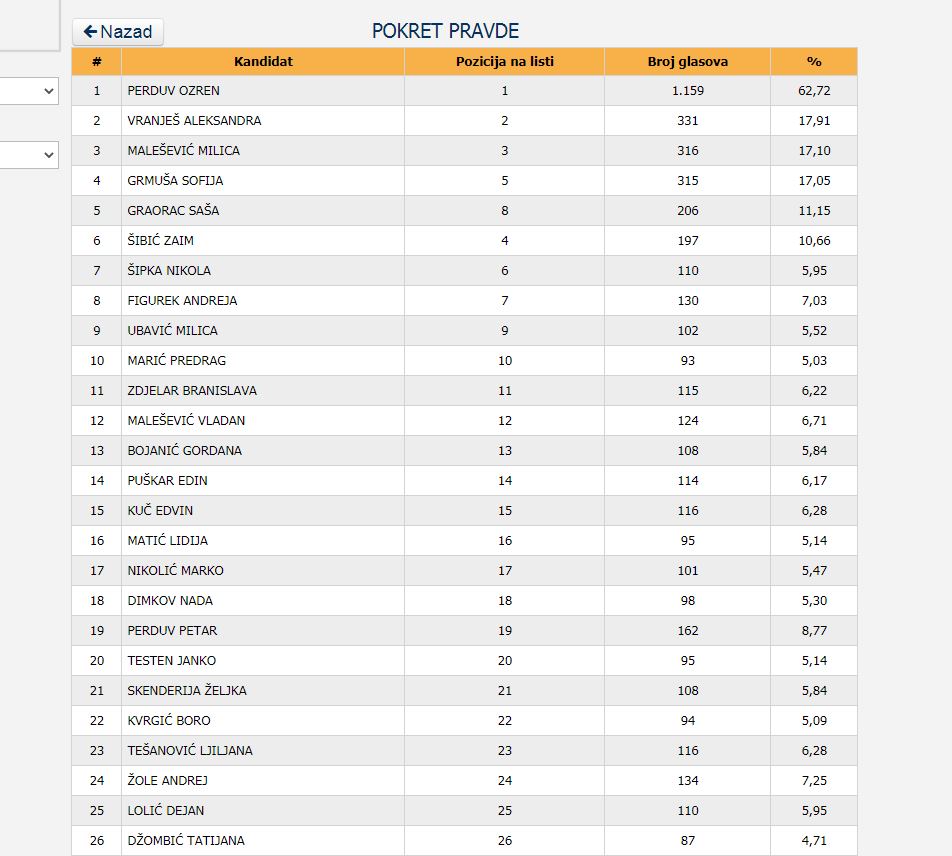Click candidate DŽOMBIĆ TATIJANA
The width and height of the screenshot is (952, 856).
[186, 841]
